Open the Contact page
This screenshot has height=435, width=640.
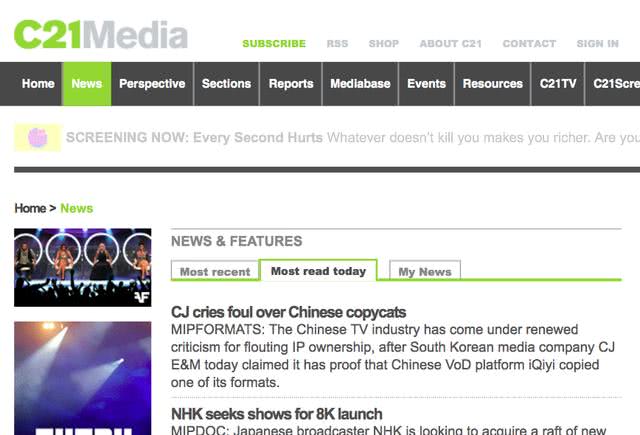(x=529, y=44)
